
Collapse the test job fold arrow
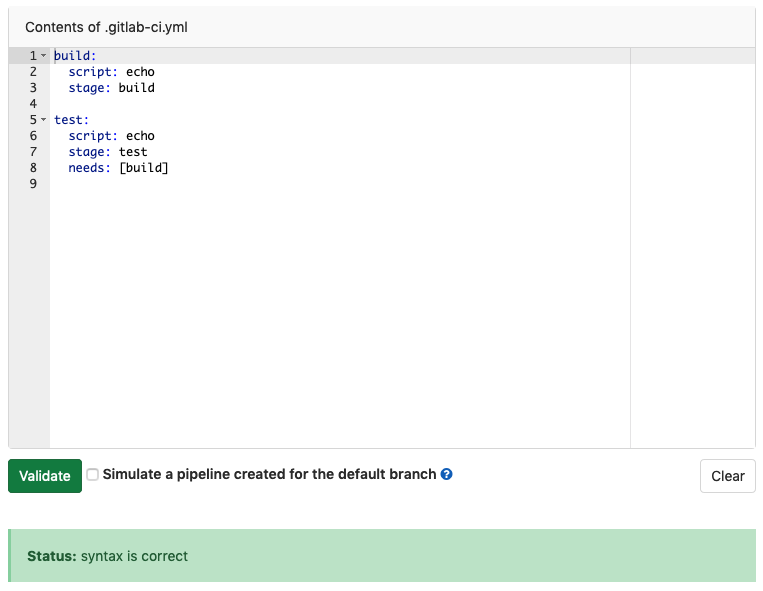[x=44, y=120]
